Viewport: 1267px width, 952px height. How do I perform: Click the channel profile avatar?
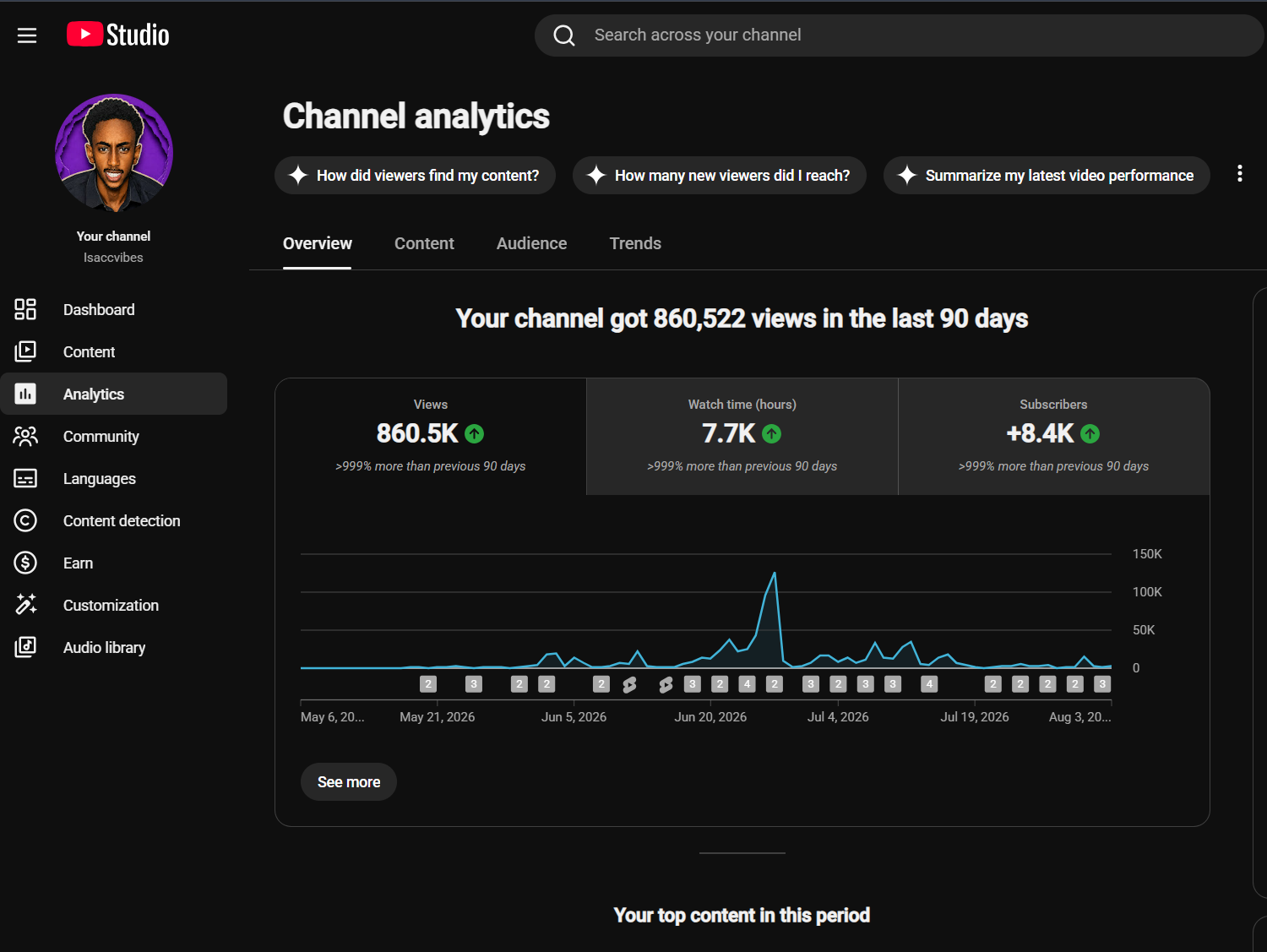point(114,153)
